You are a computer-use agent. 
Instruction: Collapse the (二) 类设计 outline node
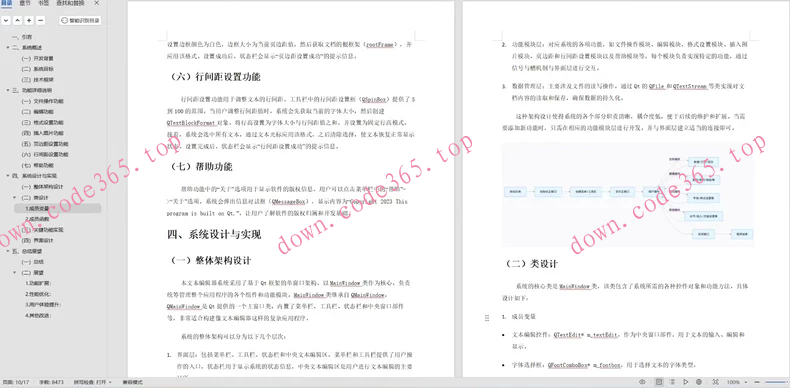(15, 197)
